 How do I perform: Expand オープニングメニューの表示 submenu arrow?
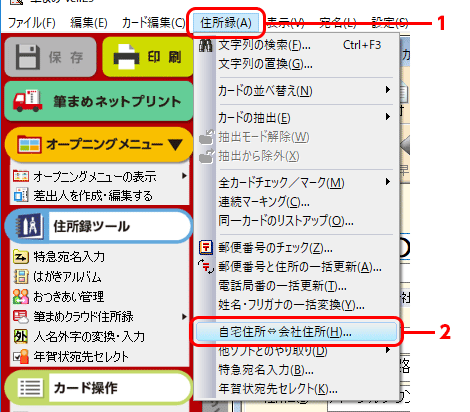(184, 176)
